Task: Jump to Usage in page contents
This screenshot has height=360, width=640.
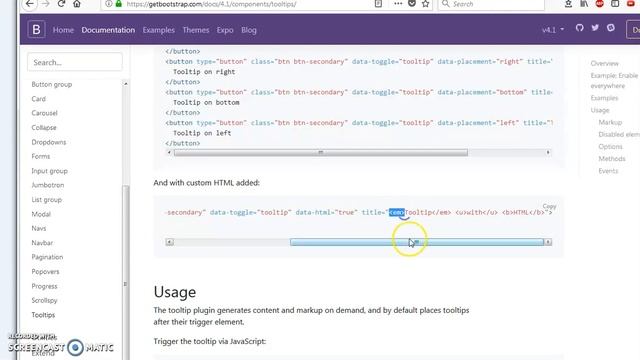Action: [600, 110]
